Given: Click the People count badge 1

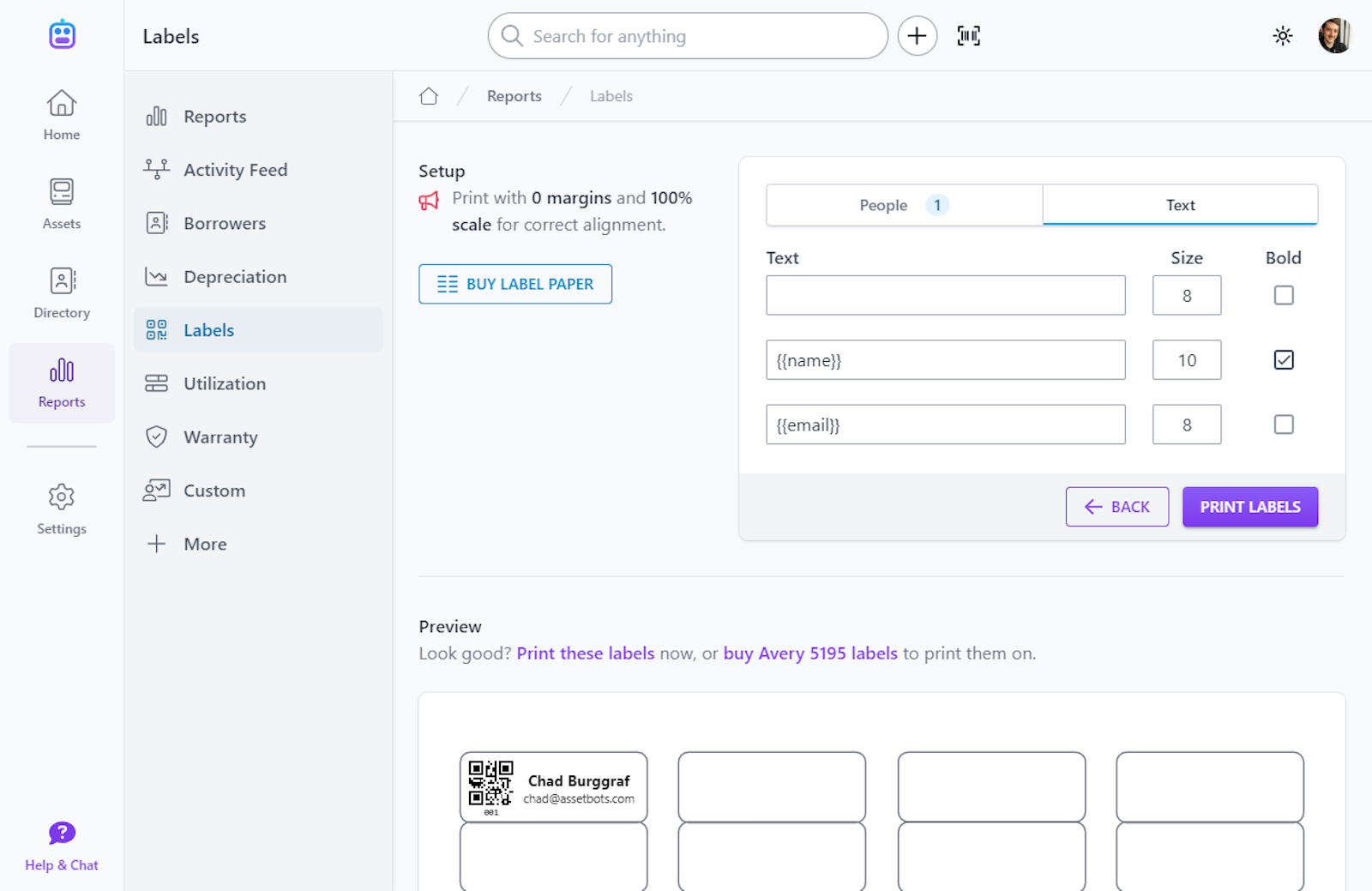Looking at the screenshot, I should point(937,205).
